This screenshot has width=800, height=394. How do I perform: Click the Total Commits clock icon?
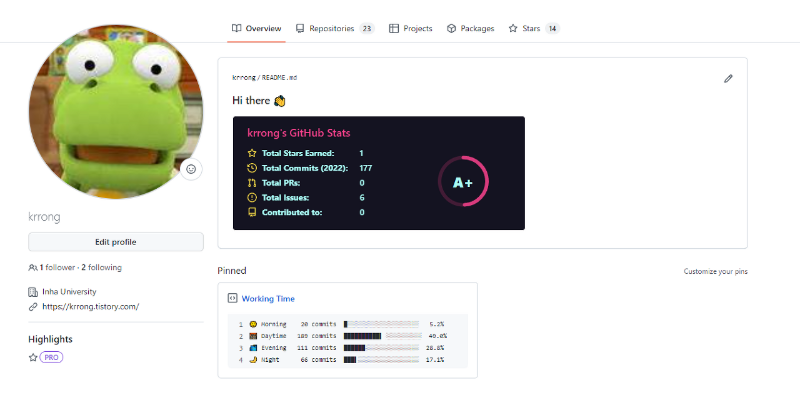point(252,168)
